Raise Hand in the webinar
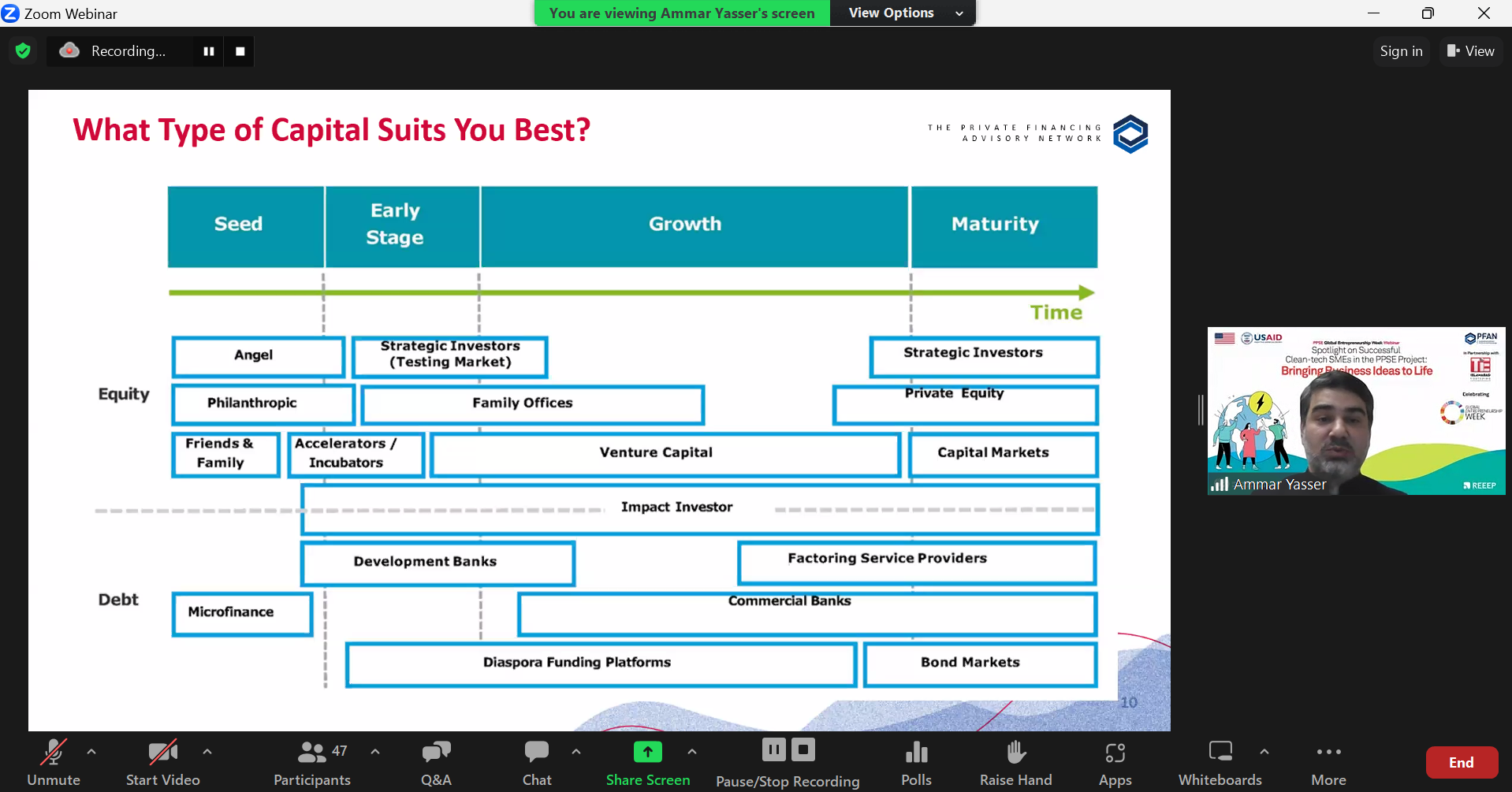1512x792 pixels. coord(1015,762)
